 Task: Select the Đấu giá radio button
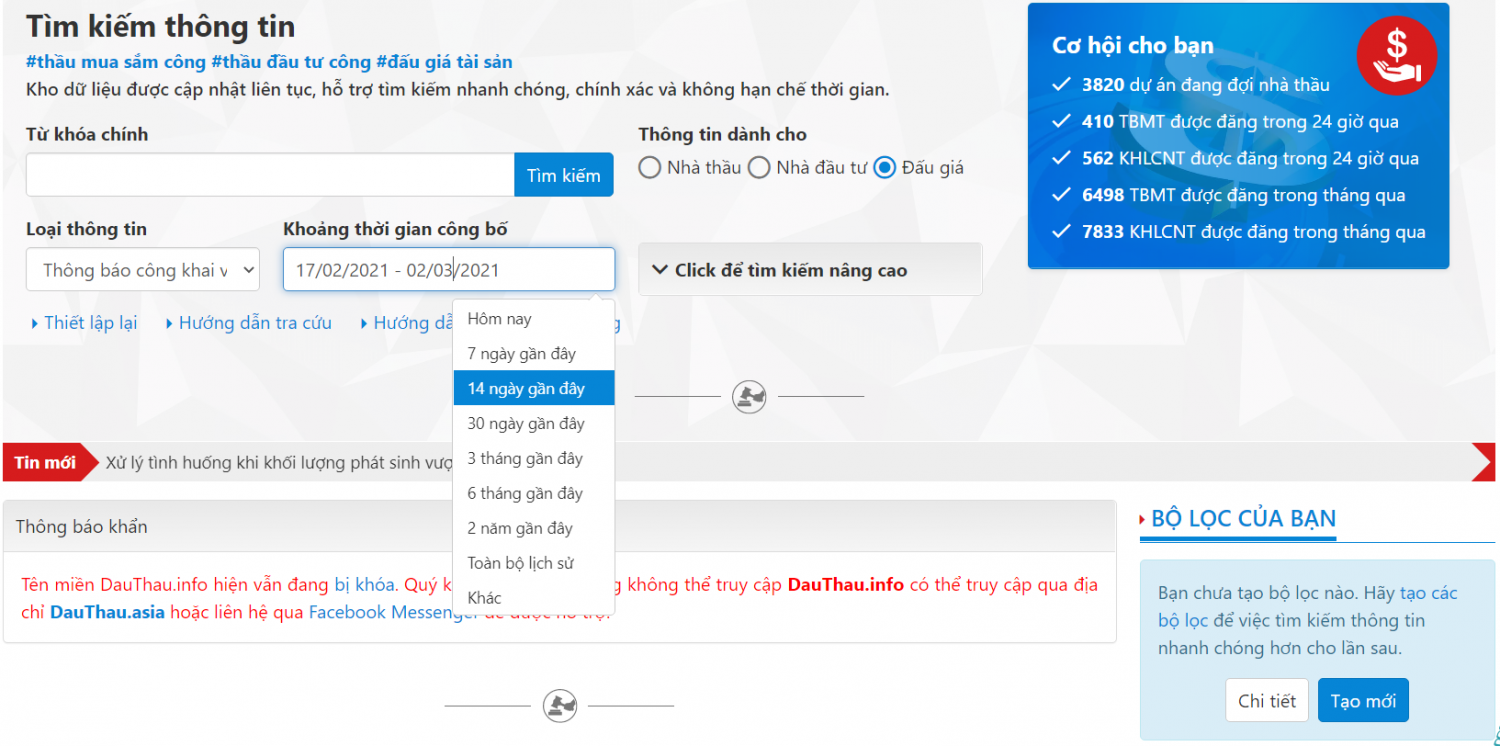click(x=884, y=167)
